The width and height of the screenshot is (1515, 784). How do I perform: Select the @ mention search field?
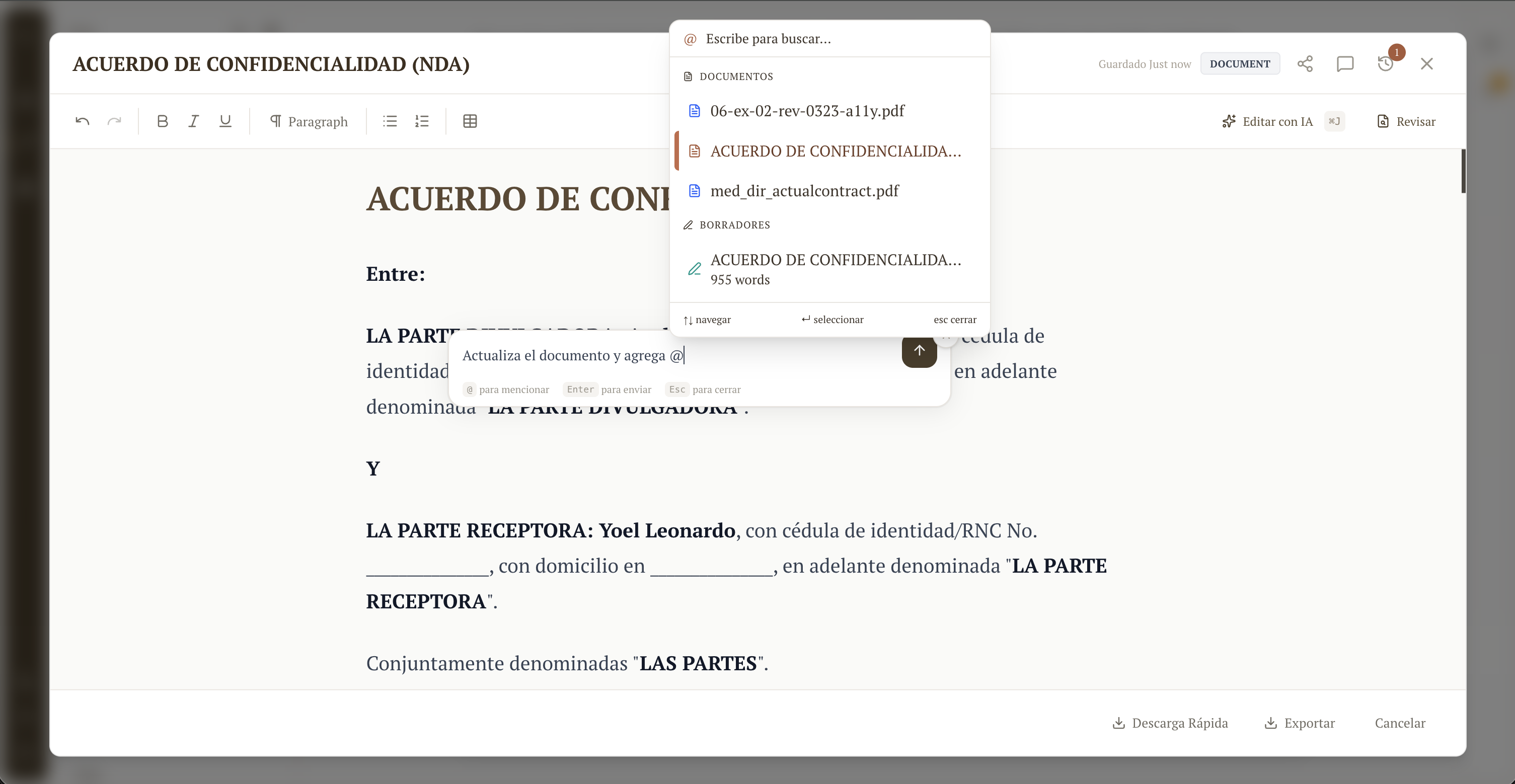tap(768, 38)
